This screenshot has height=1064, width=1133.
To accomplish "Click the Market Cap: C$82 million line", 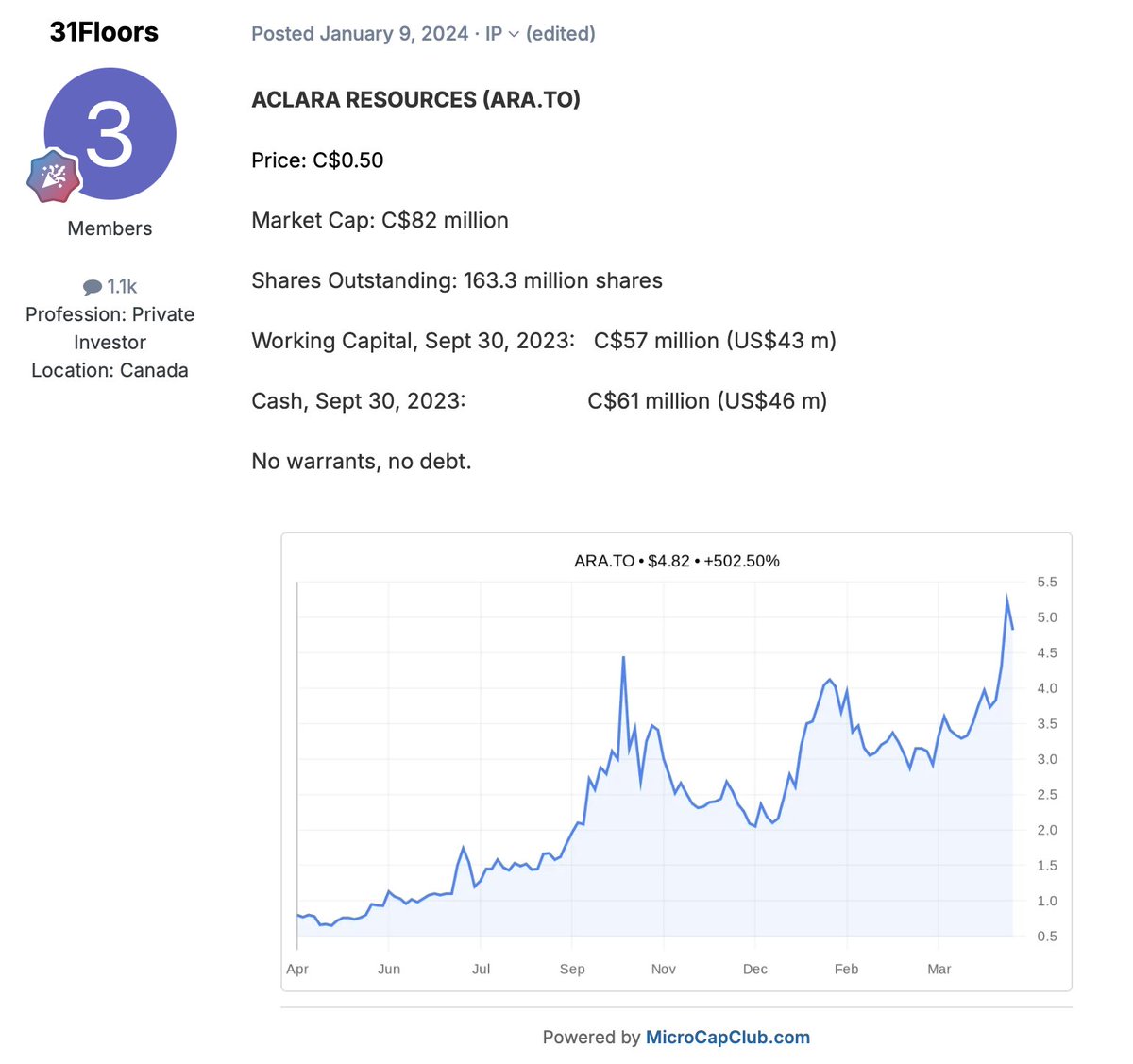I will coord(380,220).
